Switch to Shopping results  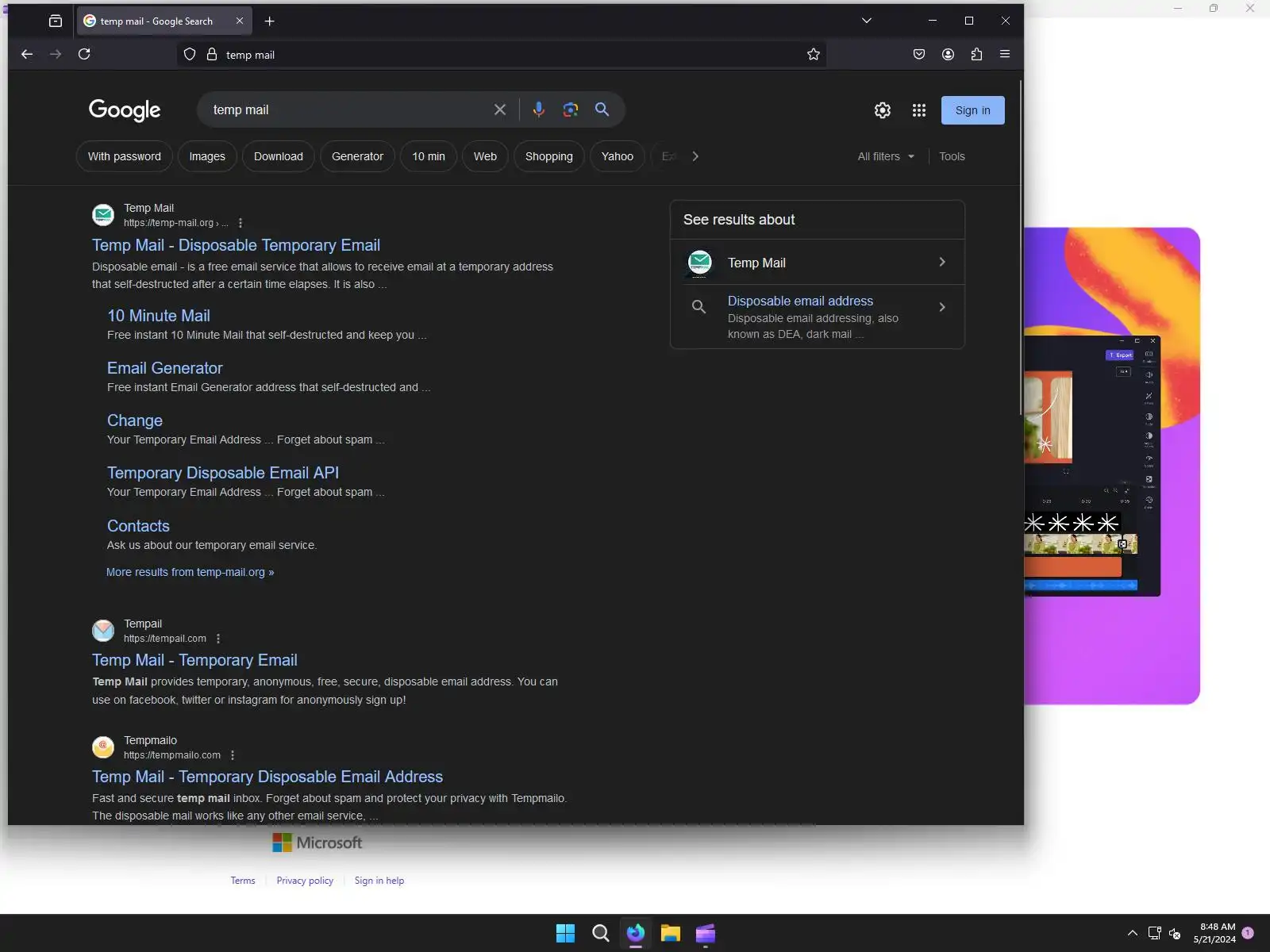point(549,156)
